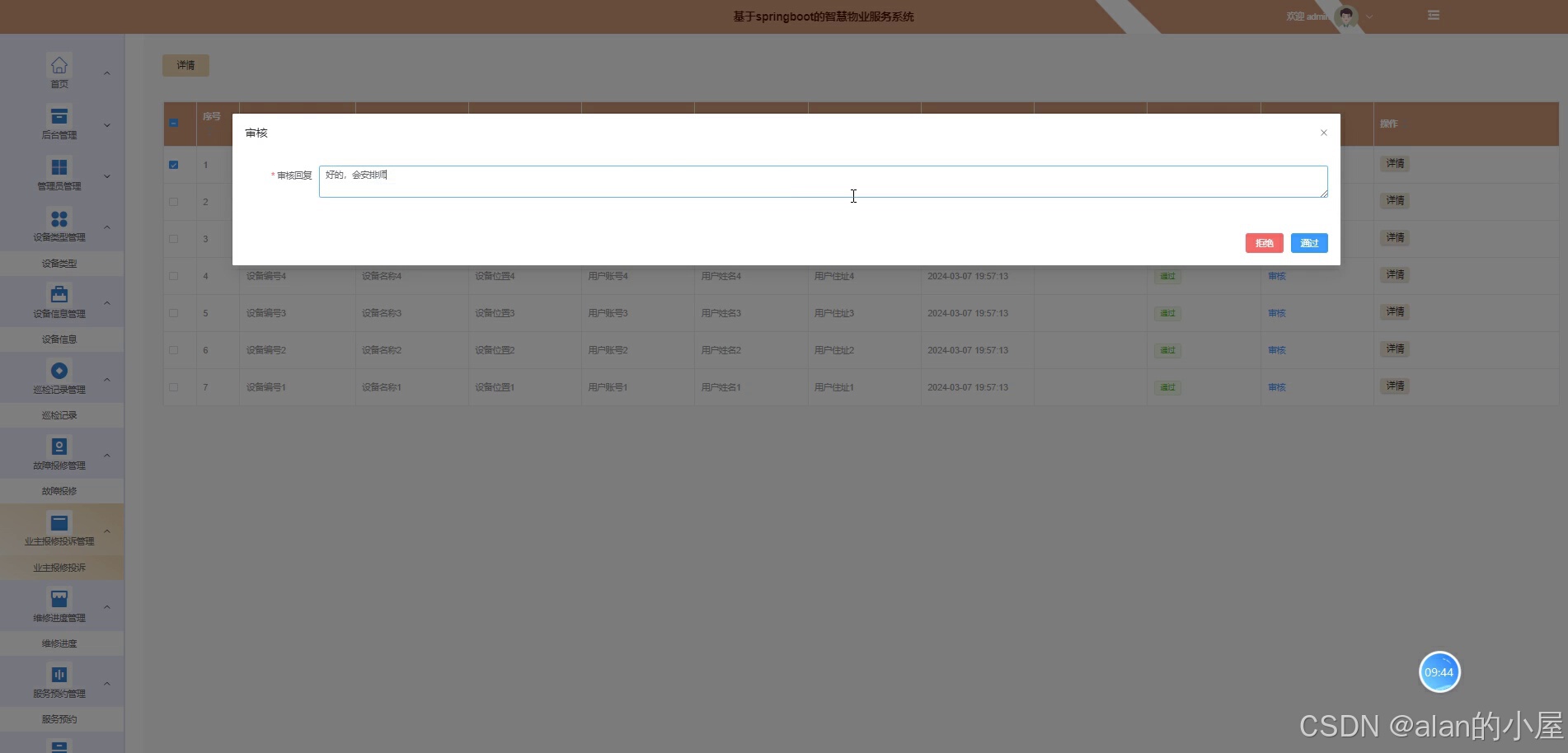
Task: Collapse the 服务预约管理 chevron
Action: pos(106,684)
